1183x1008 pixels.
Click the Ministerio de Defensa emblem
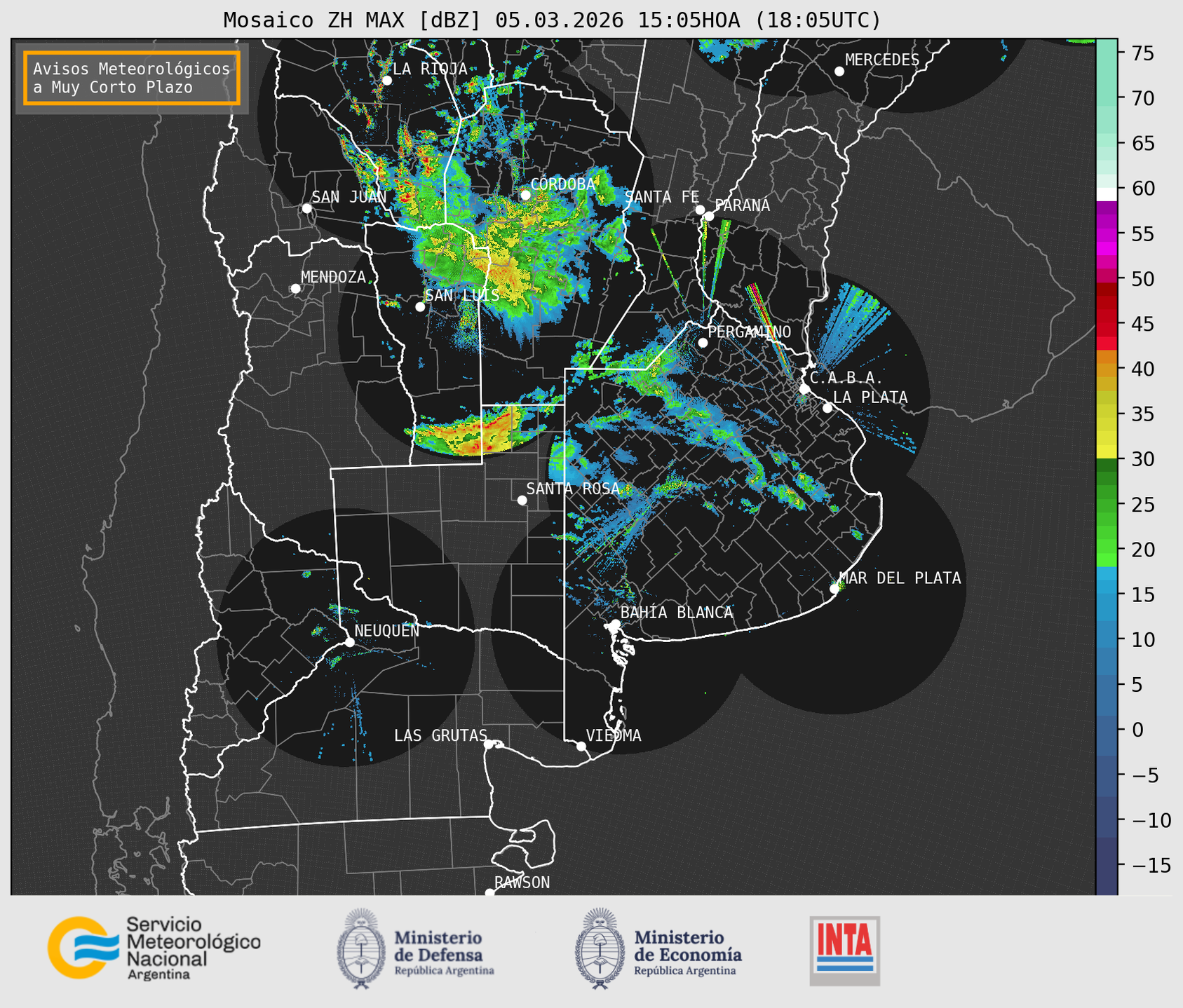tap(361, 948)
